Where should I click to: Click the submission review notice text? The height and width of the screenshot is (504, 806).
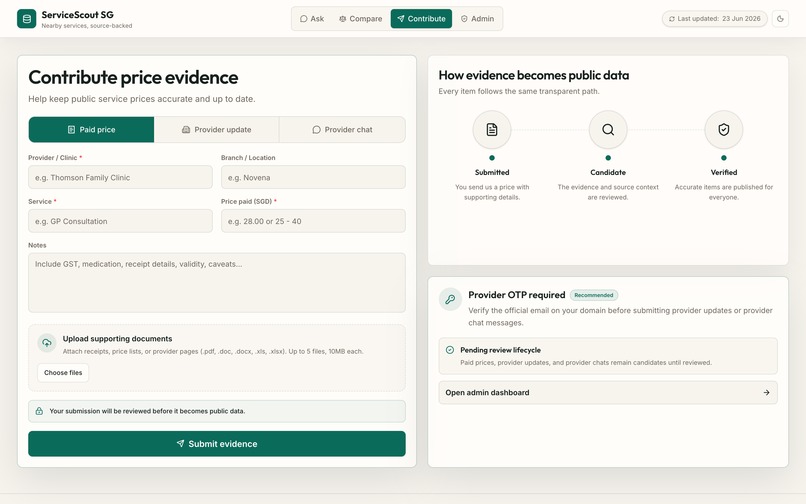(x=147, y=411)
